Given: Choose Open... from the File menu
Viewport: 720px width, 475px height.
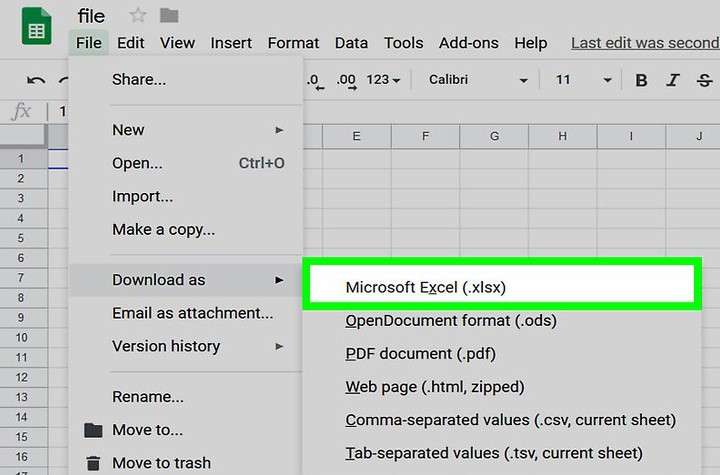Looking at the screenshot, I should click(186, 163).
